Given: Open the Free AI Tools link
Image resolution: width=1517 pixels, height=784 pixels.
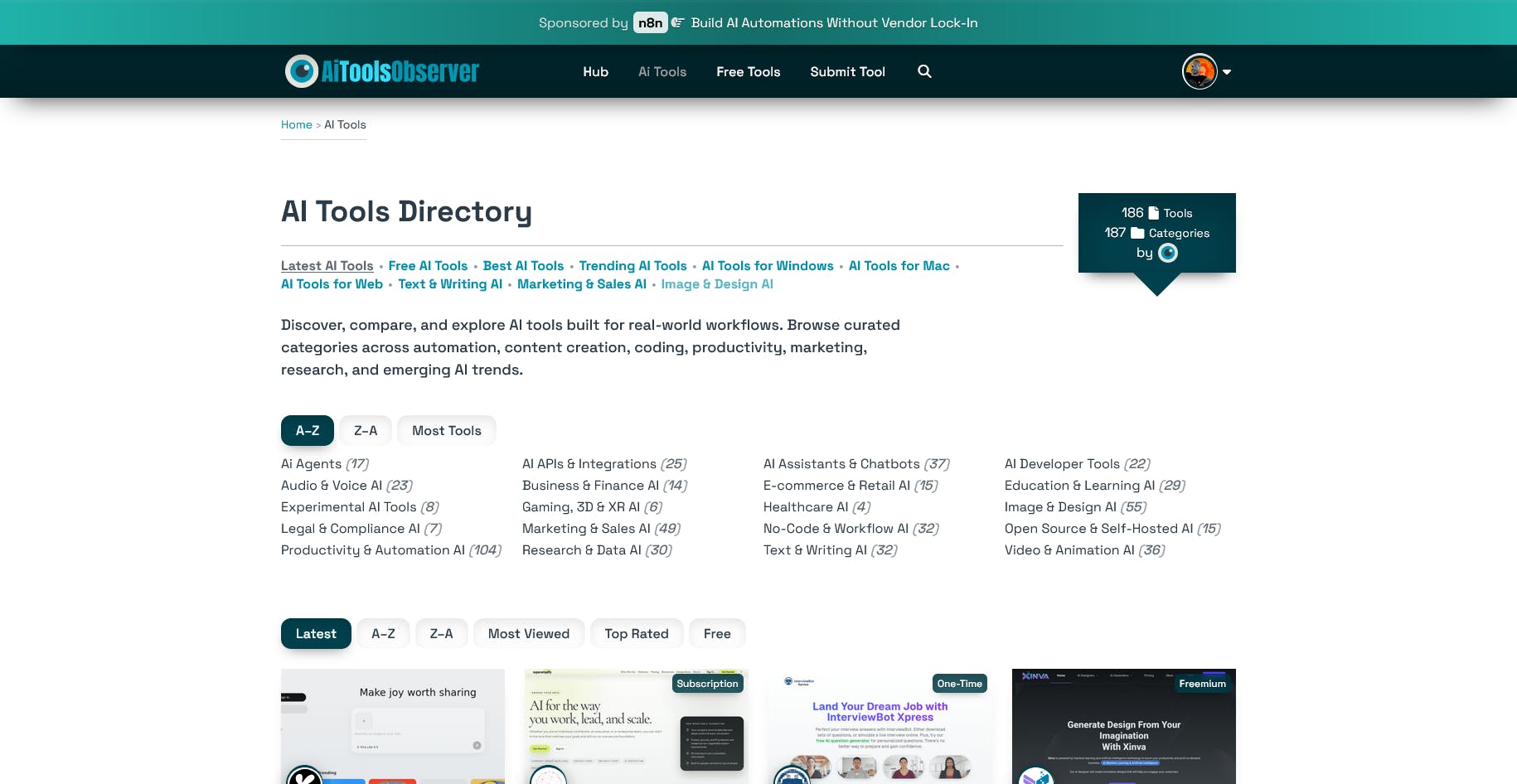Looking at the screenshot, I should [x=428, y=266].
